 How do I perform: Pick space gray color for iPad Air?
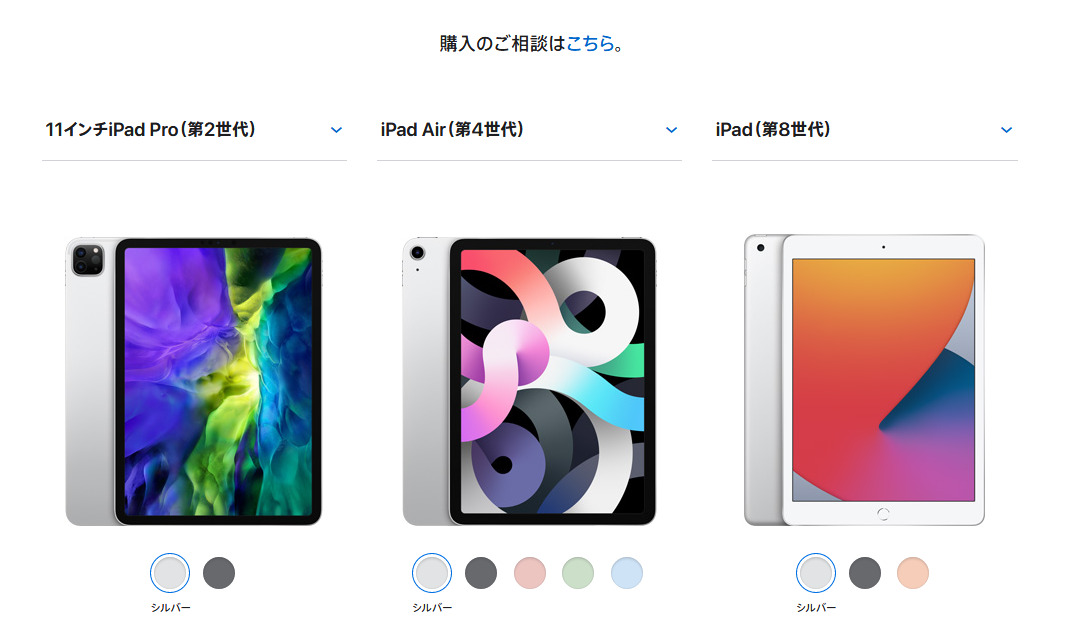coord(481,573)
